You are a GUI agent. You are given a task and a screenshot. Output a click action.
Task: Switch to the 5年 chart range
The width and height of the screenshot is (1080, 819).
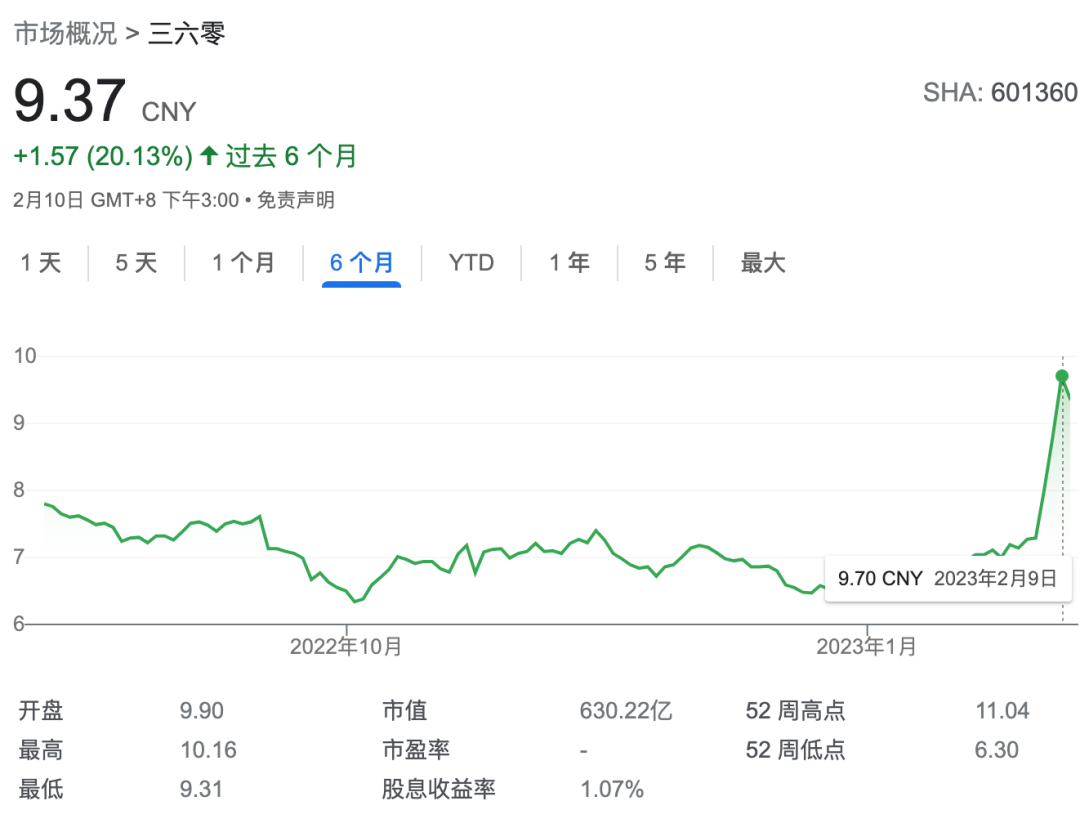click(x=665, y=262)
